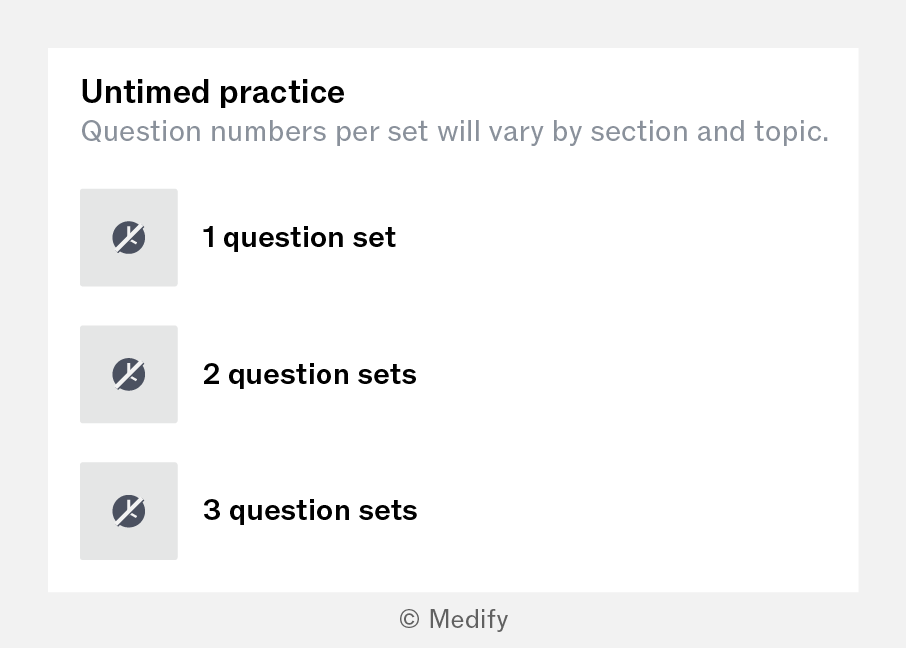Choose the no-timer icon next to 3 question sets

[x=129, y=511]
